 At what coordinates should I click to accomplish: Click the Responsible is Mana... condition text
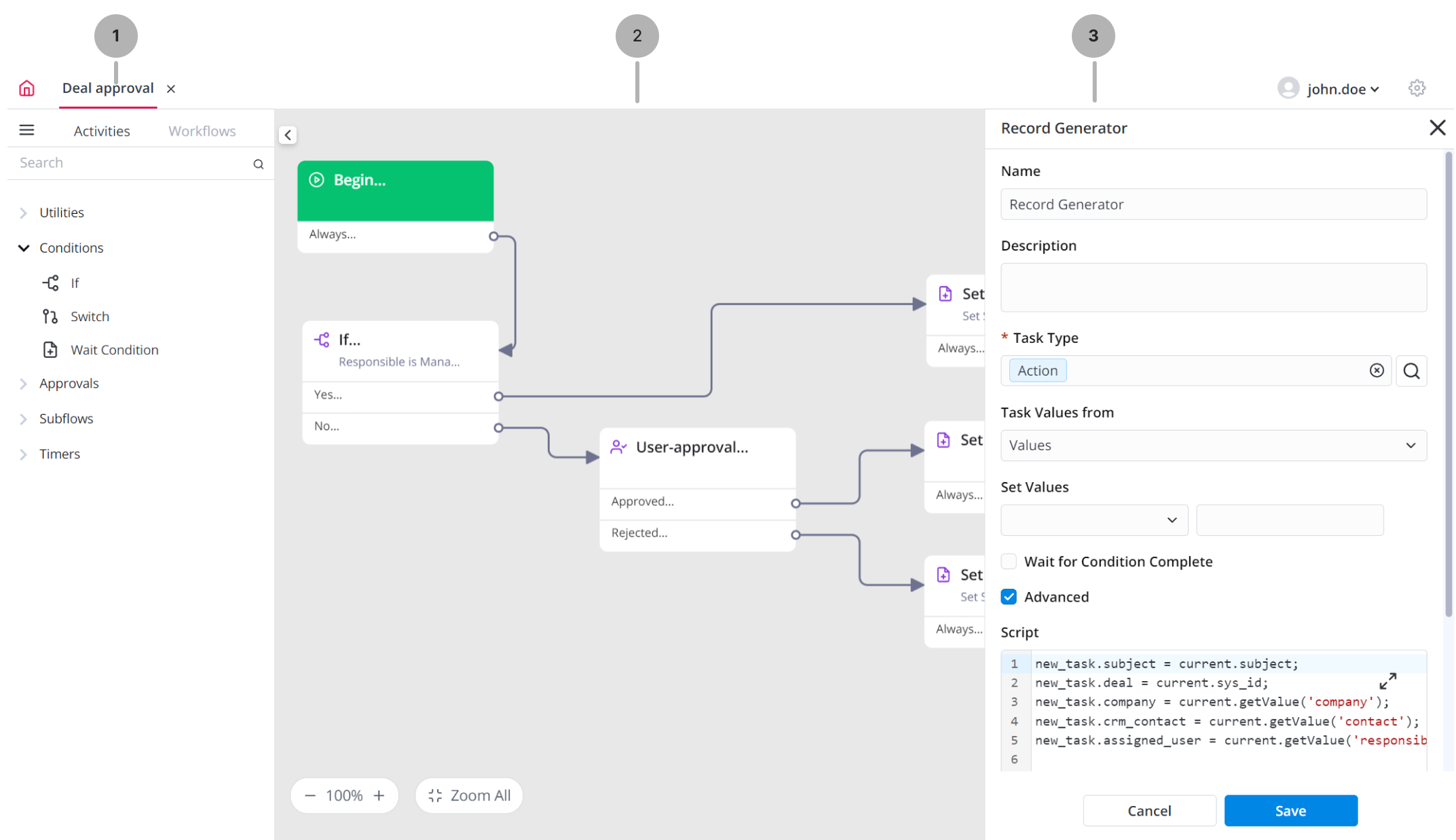(x=399, y=362)
